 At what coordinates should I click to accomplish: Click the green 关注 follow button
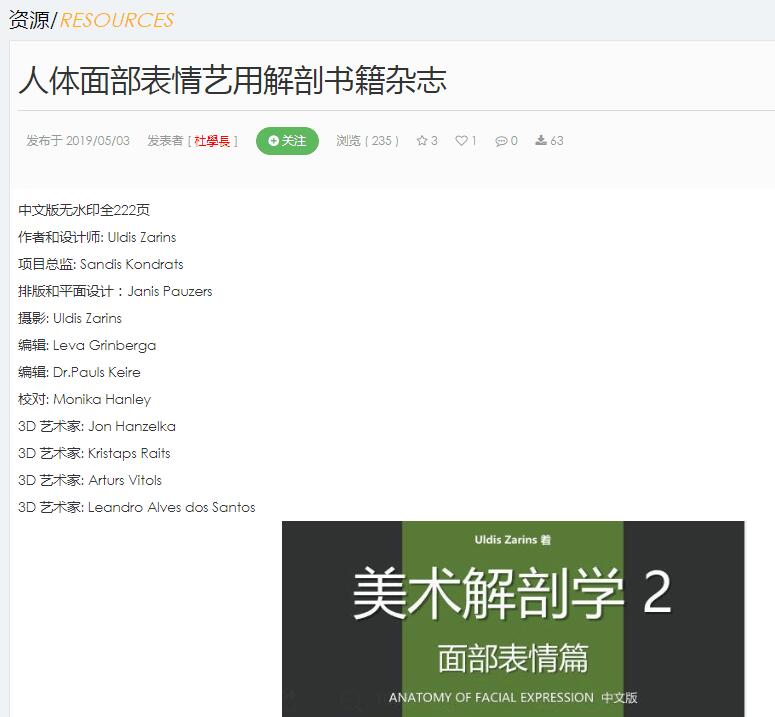[x=287, y=141]
